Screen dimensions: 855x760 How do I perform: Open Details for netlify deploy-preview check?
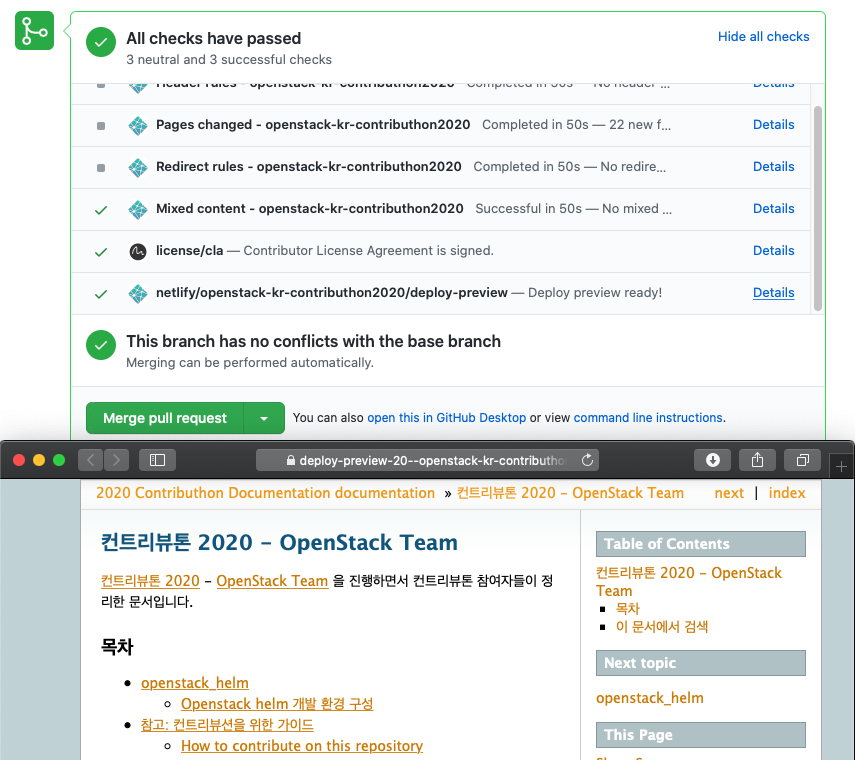pyautogui.click(x=773, y=293)
